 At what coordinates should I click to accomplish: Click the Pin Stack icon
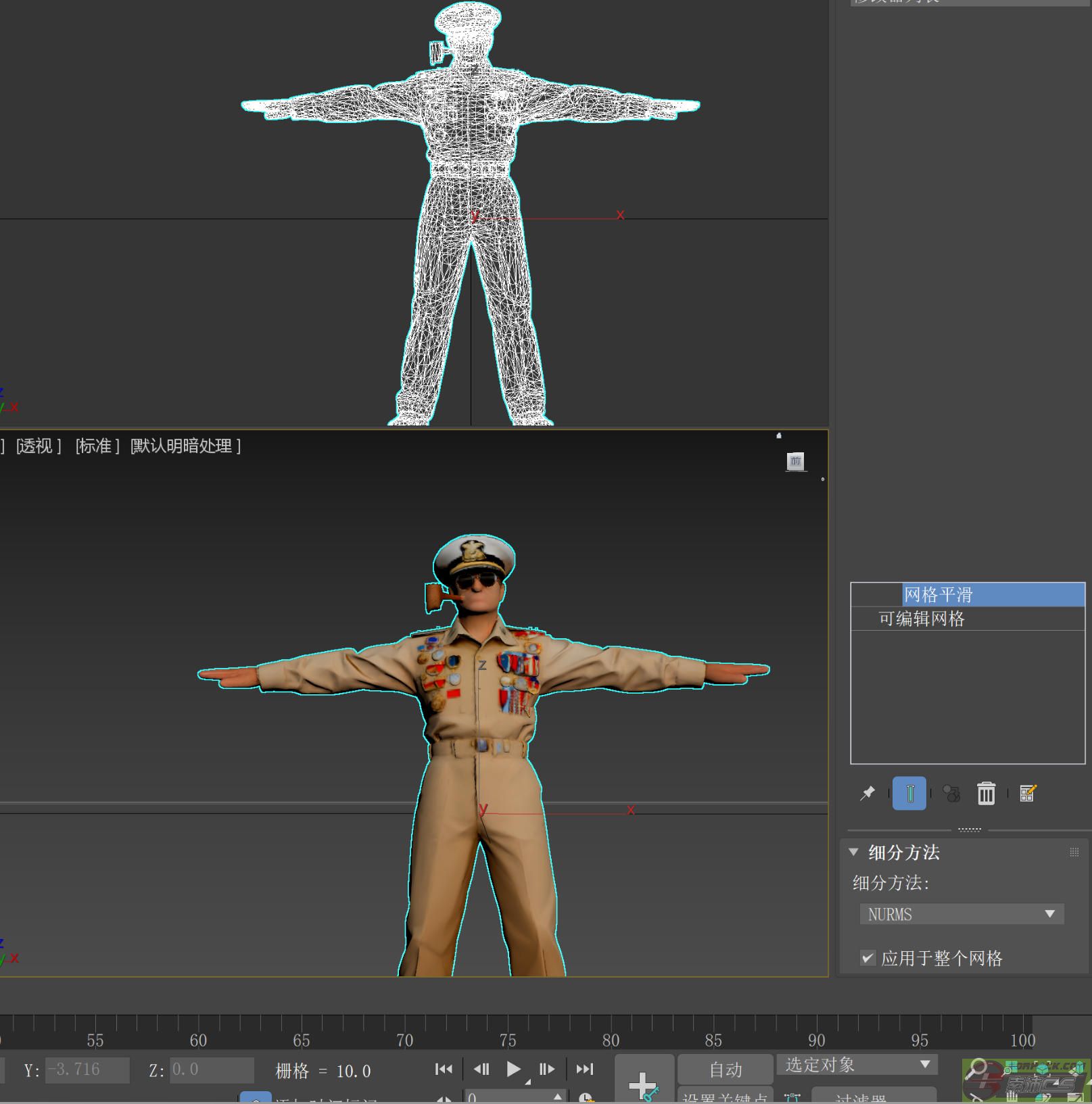coord(868,793)
